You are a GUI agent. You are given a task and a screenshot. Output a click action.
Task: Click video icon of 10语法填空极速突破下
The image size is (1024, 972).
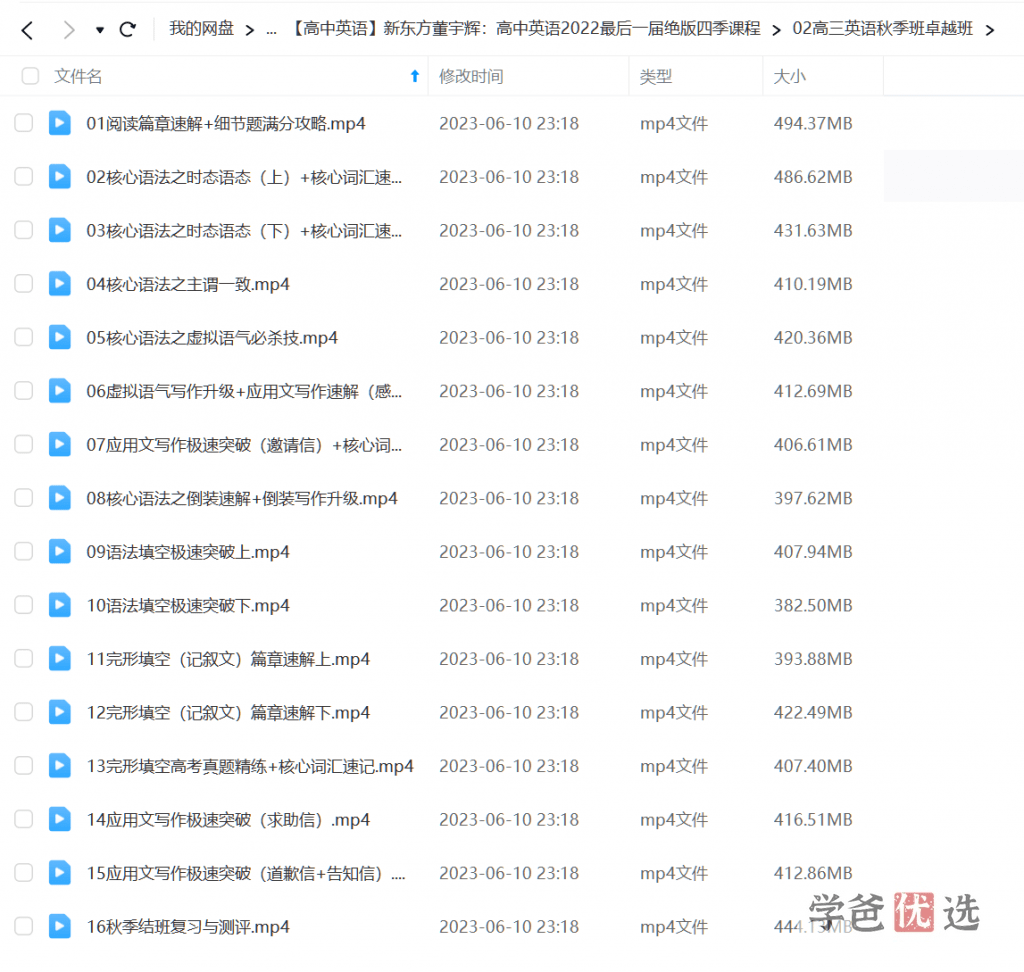click(59, 605)
